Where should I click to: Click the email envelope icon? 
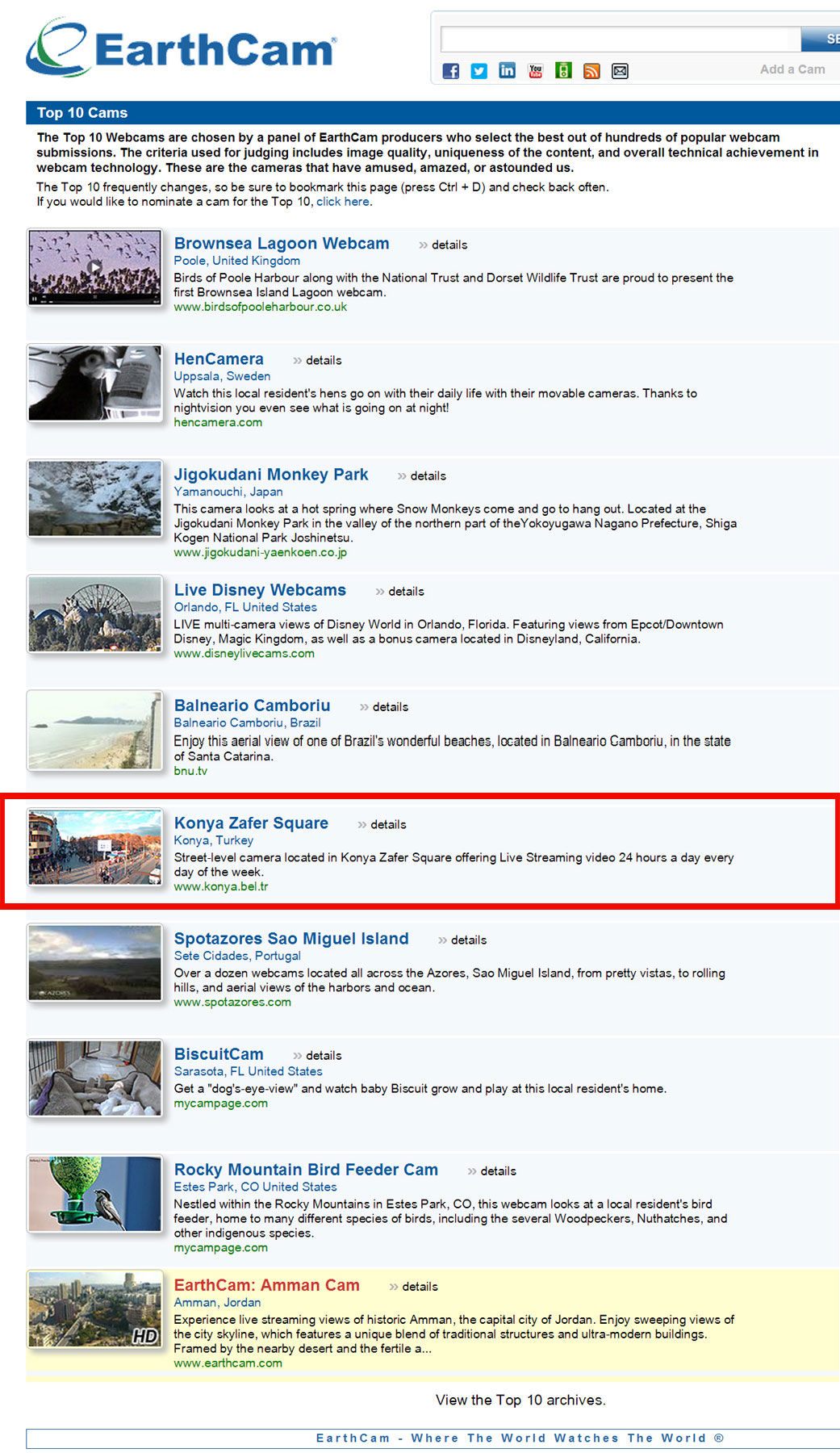[620, 71]
